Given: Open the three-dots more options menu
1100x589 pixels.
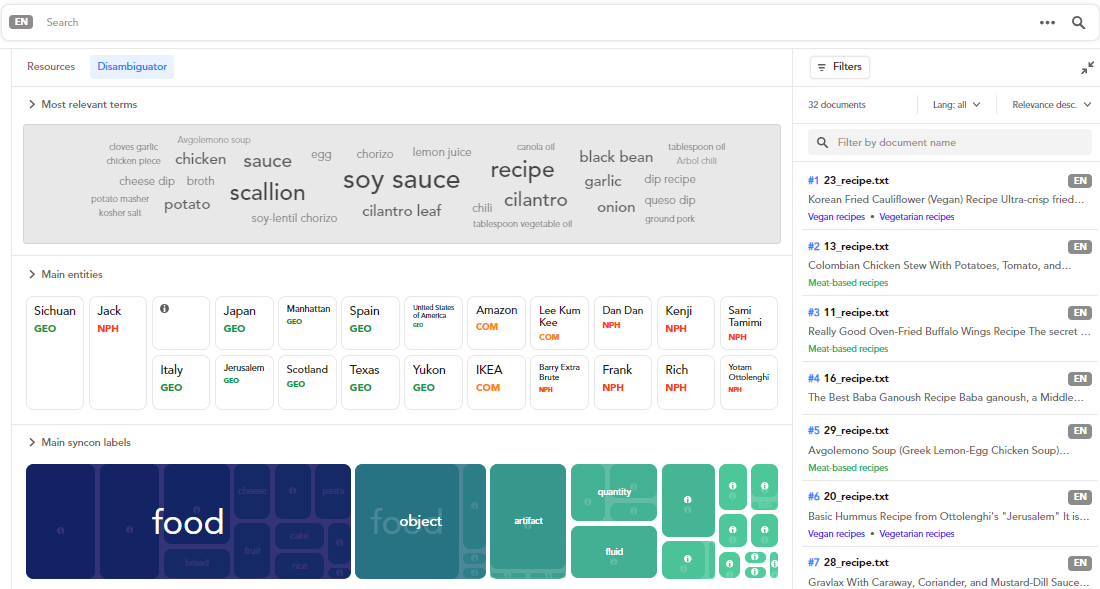Looking at the screenshot, I should pyautogui.click(x=1047, y=23).
